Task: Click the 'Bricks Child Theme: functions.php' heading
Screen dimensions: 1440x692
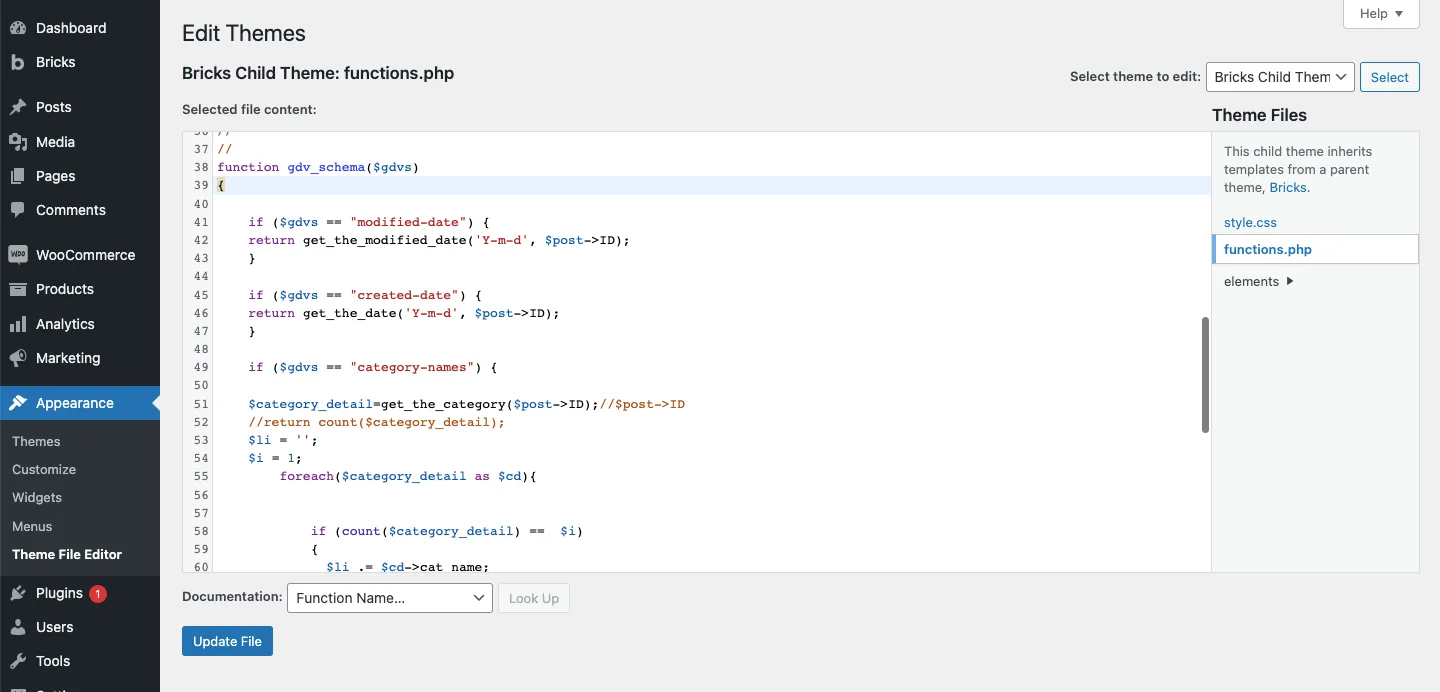Action: pyautogui.click(x=318, y=73)
